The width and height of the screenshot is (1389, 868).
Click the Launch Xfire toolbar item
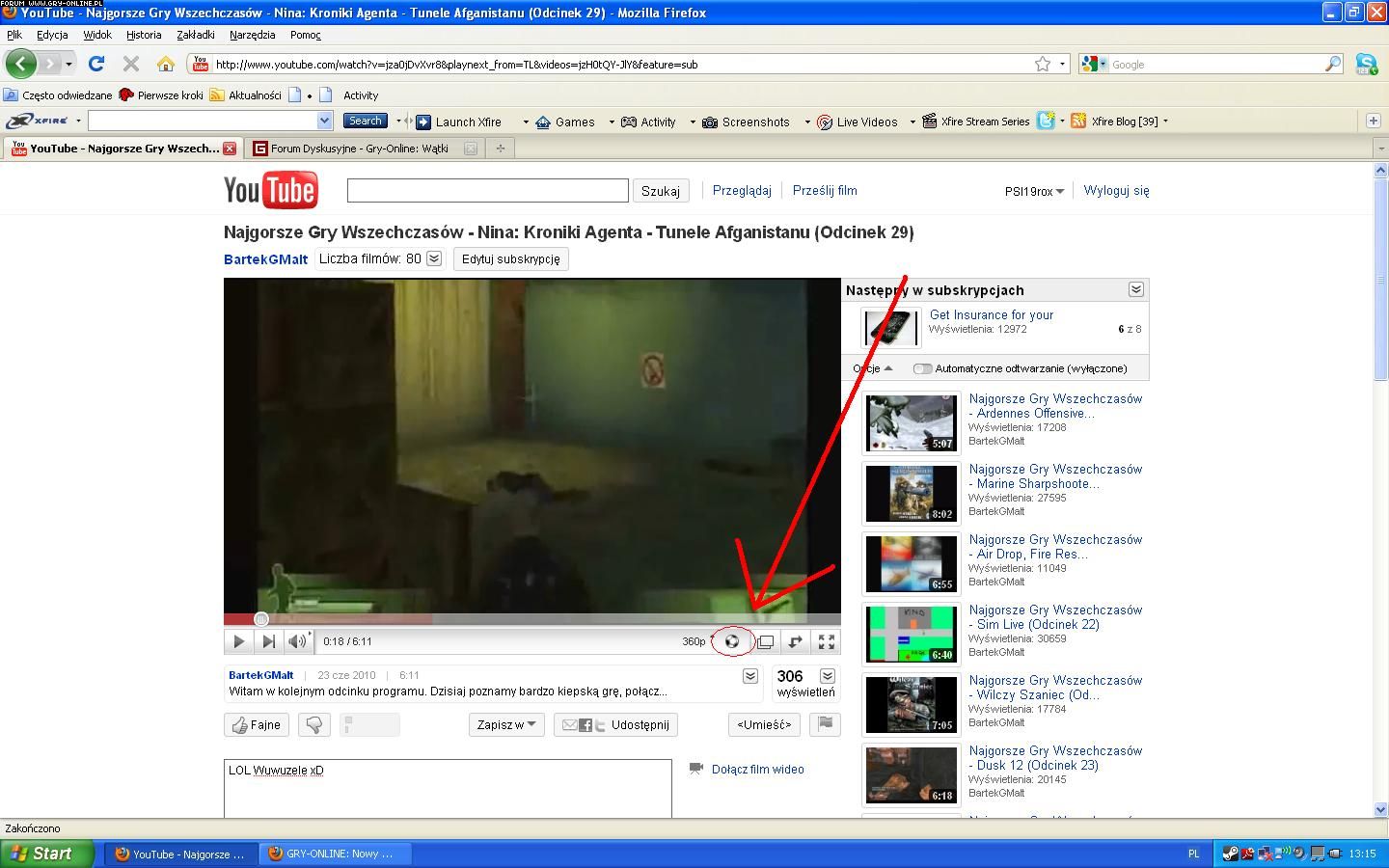pyautogui.click(x=459, y=122)
